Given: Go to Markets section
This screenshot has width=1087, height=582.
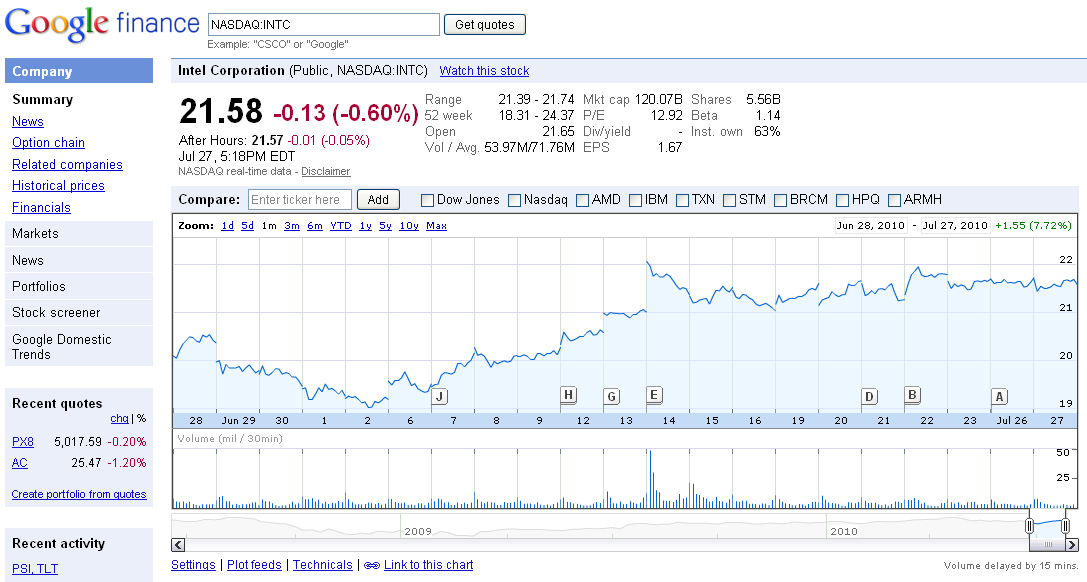Looking at the screenshot, I should [x=78, y=233].
